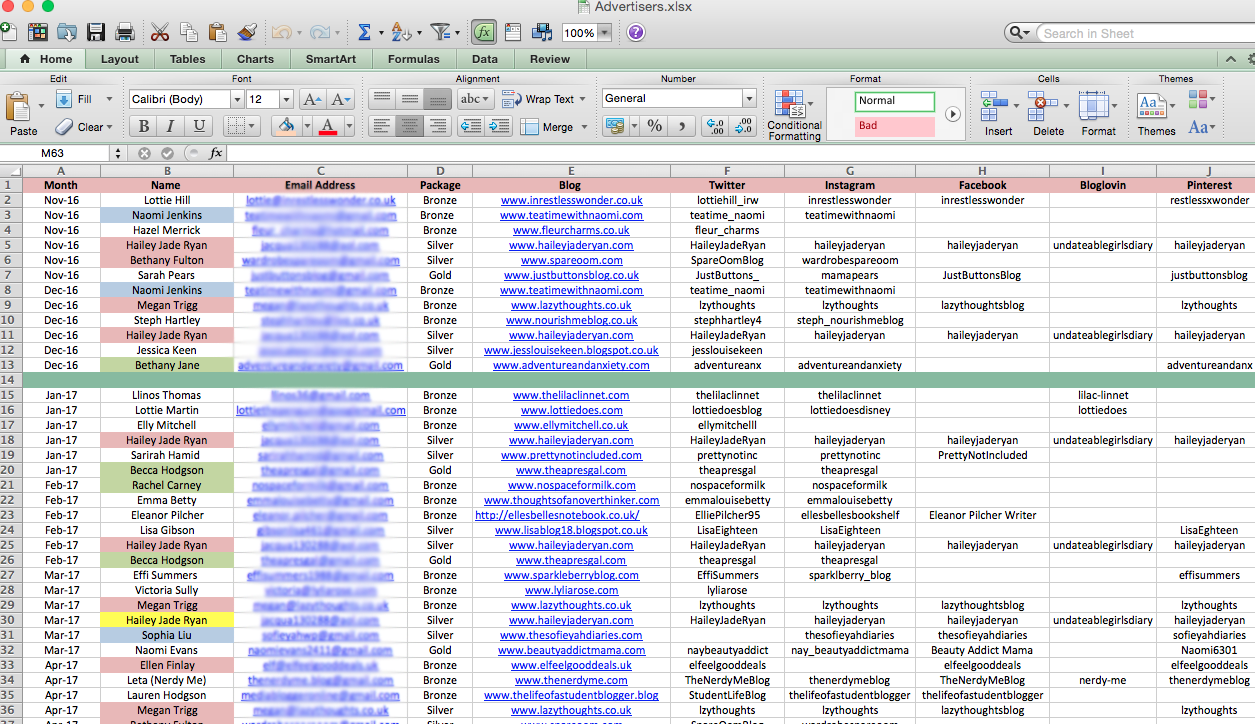1255x724 pixels.
Task: Click the Save disk icon
Action: [x=96, y=32]
